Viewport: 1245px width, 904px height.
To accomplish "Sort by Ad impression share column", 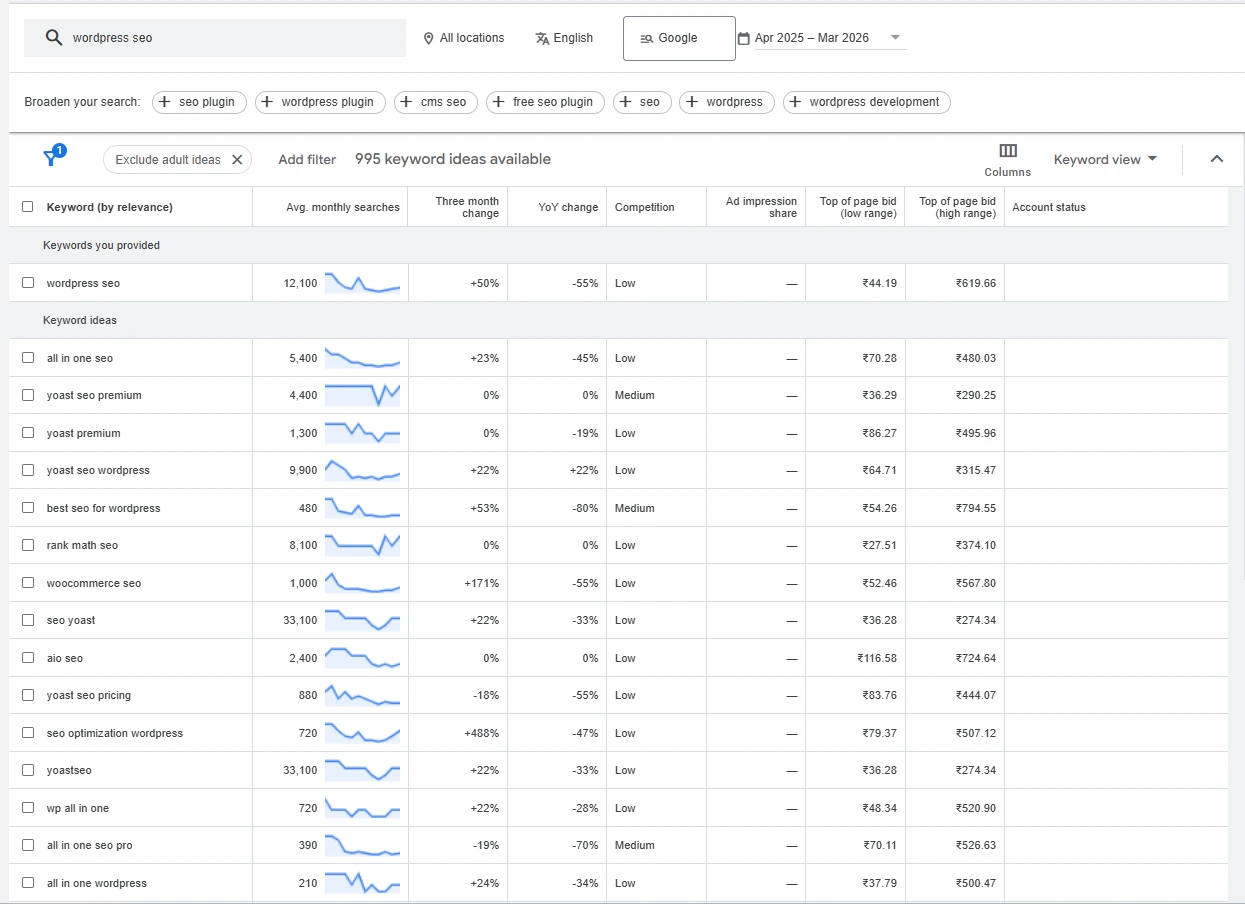I will [761, 207].
